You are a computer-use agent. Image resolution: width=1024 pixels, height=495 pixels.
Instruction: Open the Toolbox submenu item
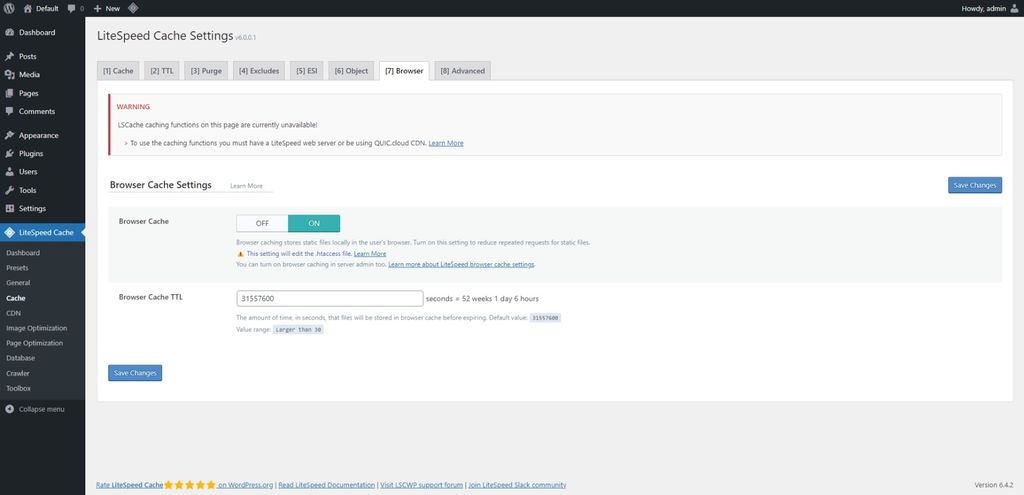point(18,389)
